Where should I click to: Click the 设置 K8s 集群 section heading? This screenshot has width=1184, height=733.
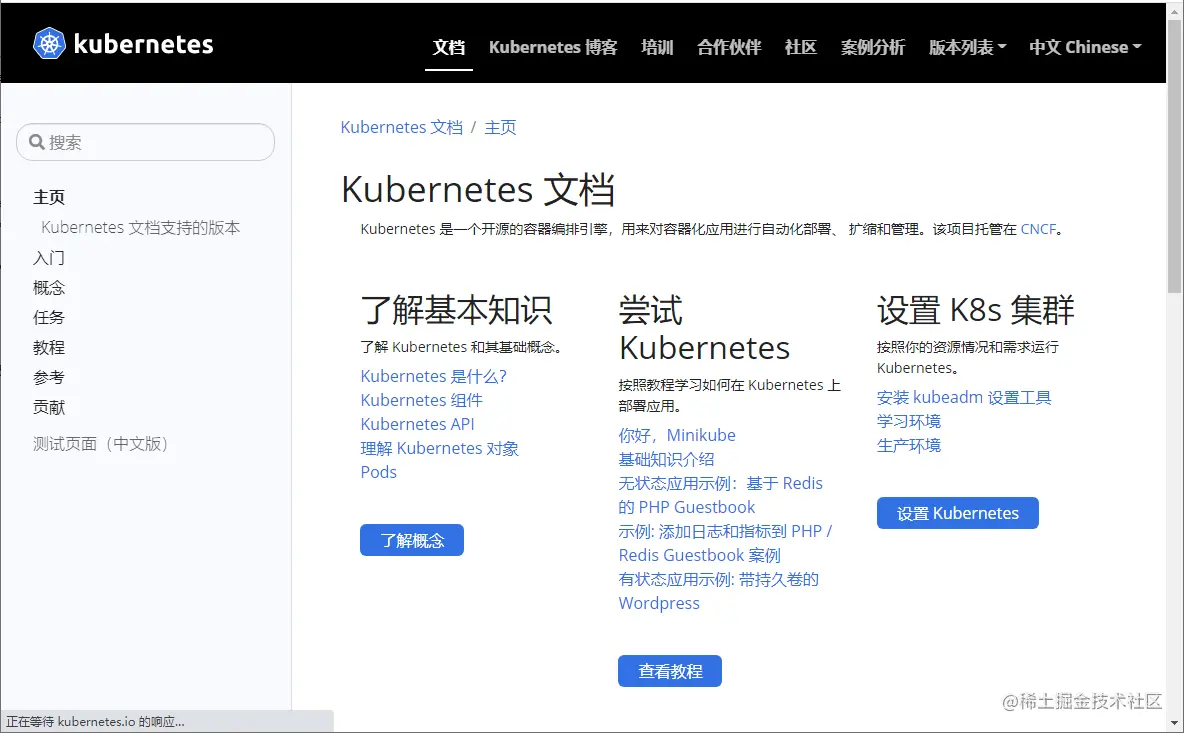pos(975,310)
